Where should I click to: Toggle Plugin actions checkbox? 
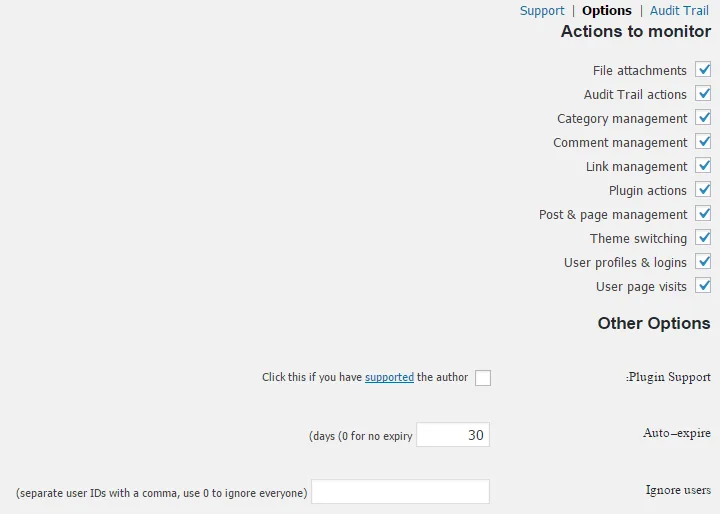tap(703, 190)
